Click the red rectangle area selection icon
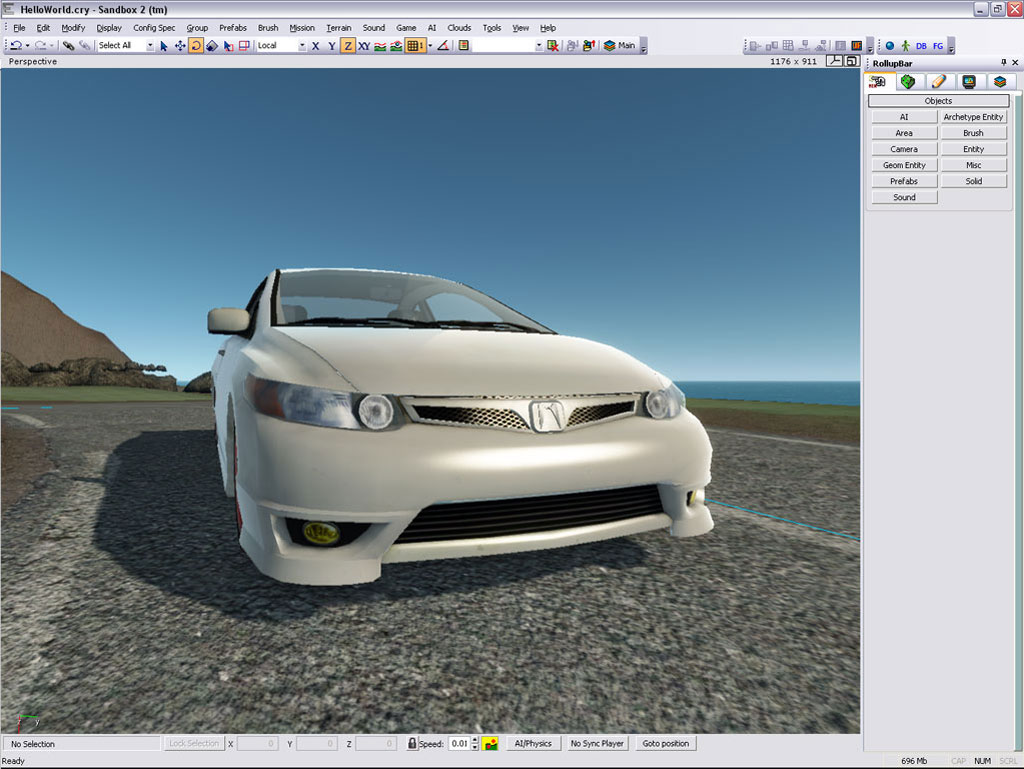This screenshot has width=1024, height=769. (x=244, y=46)
